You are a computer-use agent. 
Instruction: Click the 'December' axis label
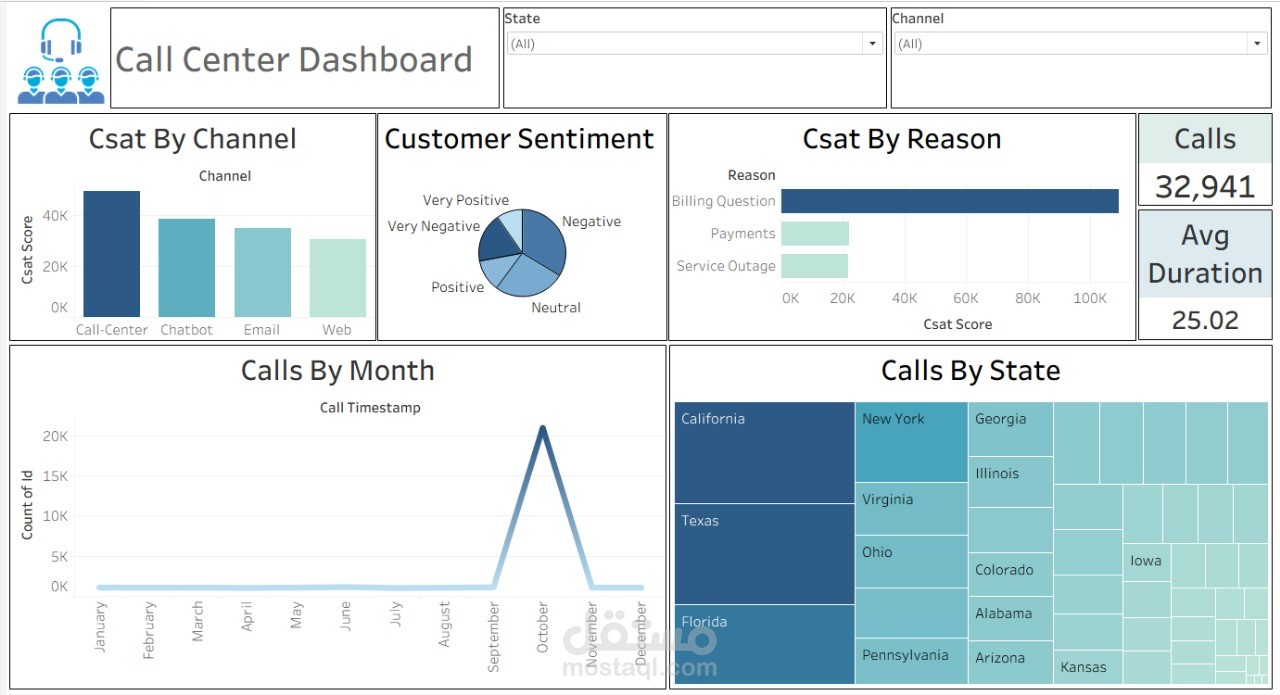pos(641,636)
